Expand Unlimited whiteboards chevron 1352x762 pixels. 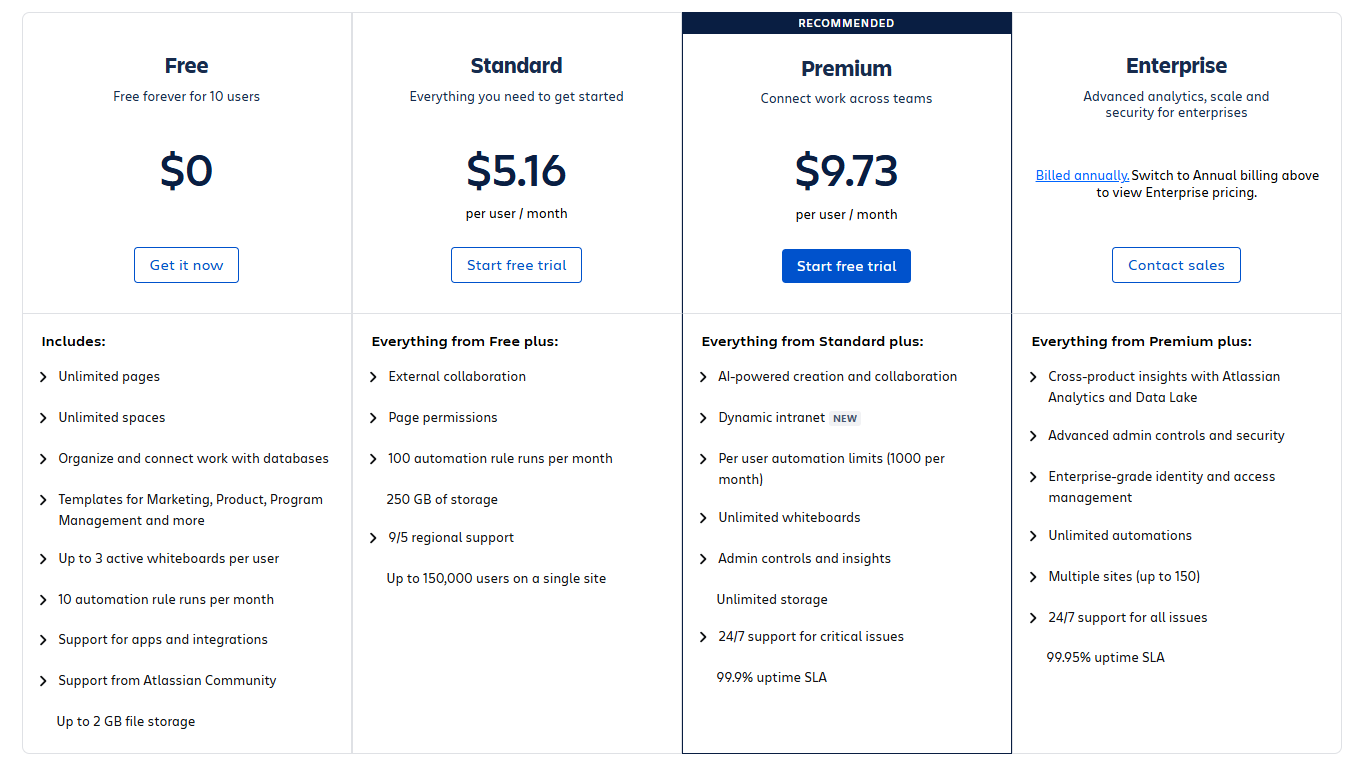coord(704,518)
